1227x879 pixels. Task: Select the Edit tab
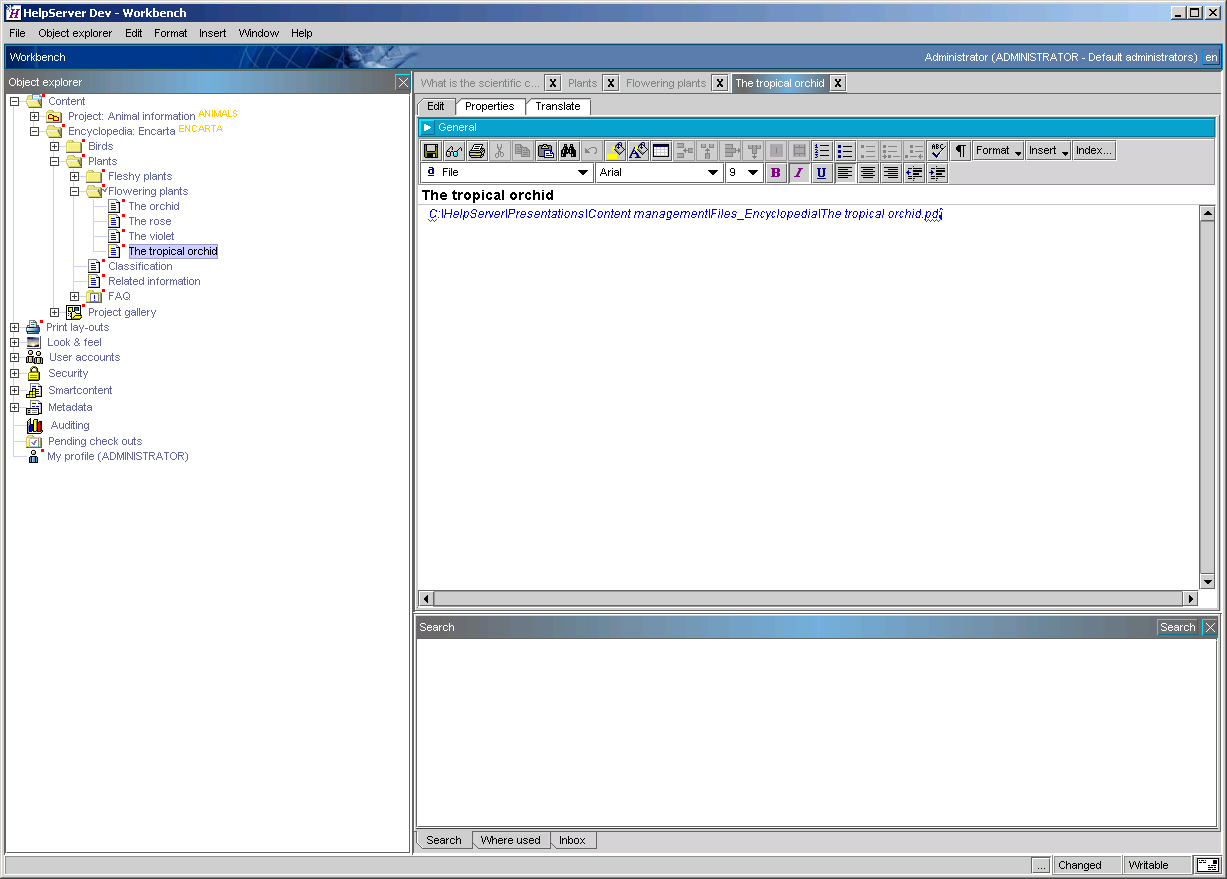point(436,106)
